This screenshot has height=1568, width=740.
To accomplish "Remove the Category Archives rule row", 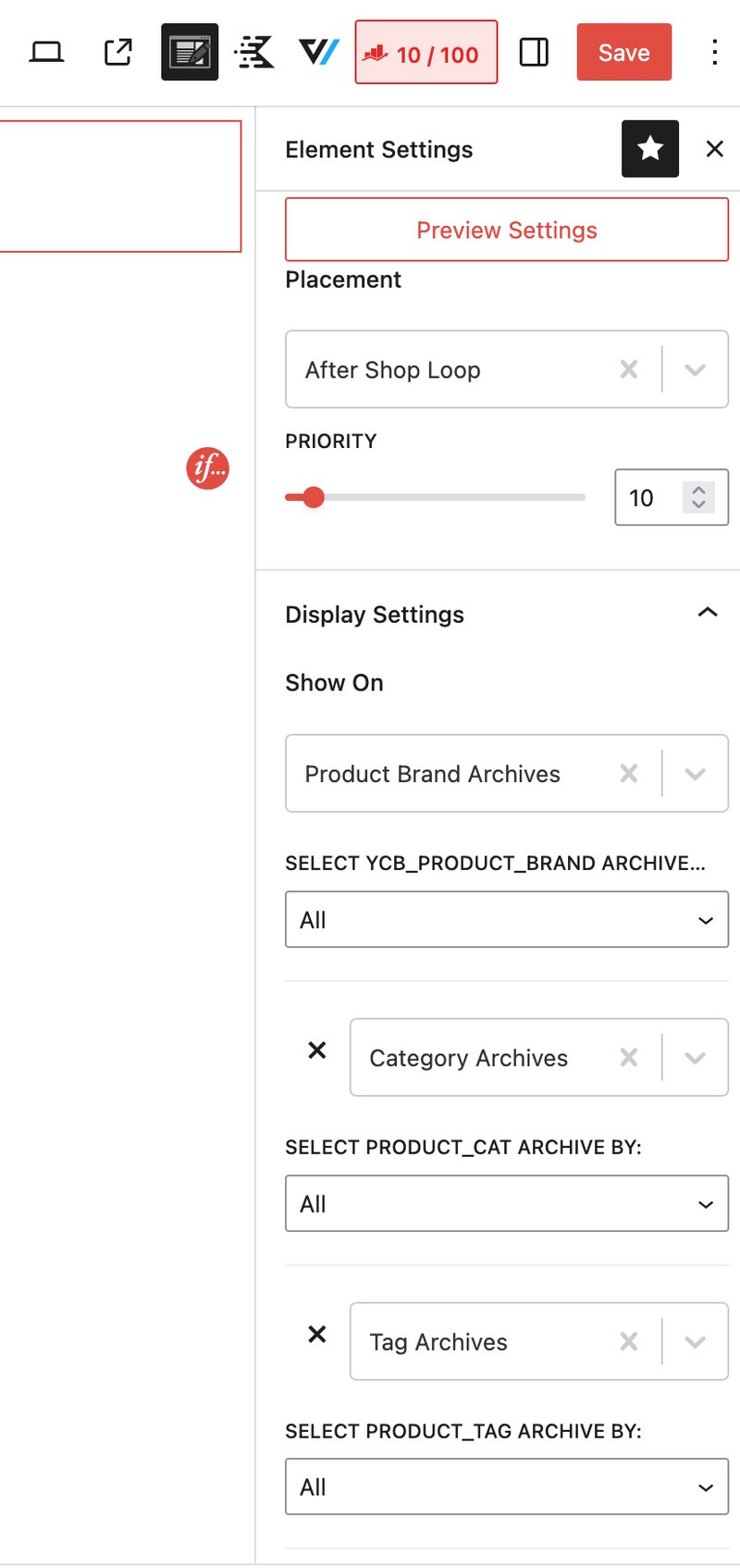I will (x=317, y=1051).
